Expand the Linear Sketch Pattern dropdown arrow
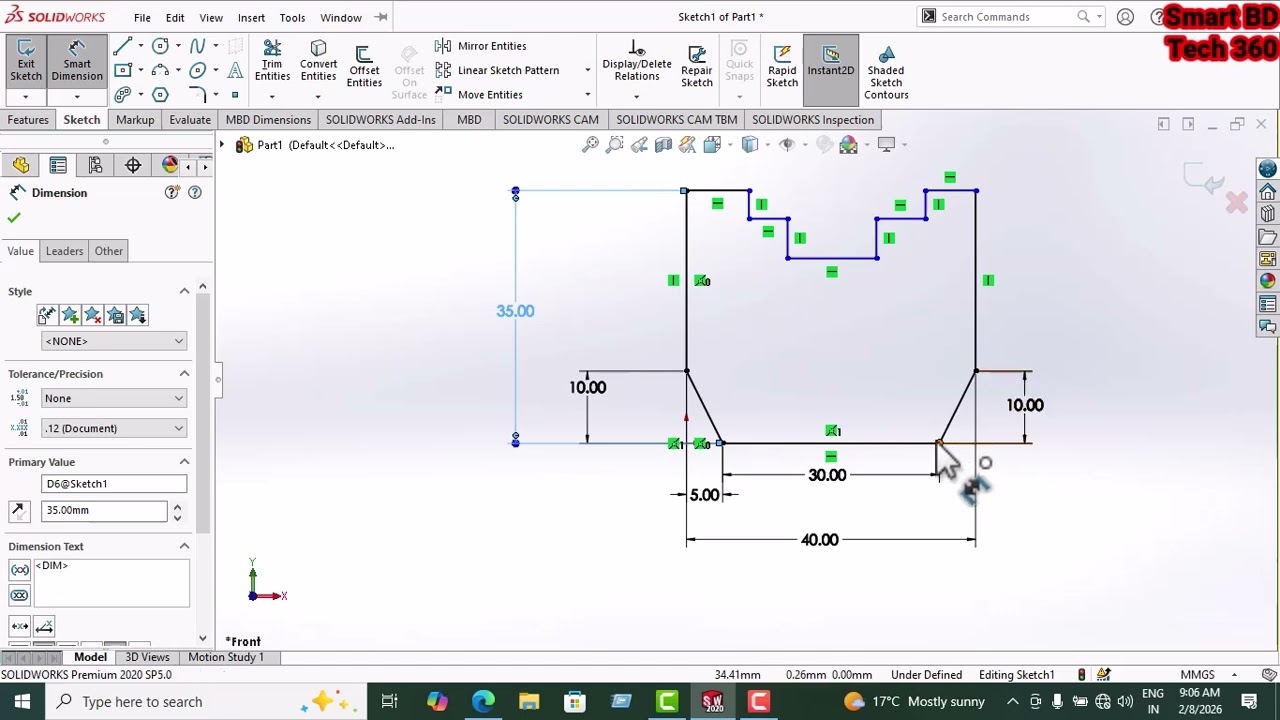Image resolution: width=1280 pixels, height=720 pixels. tap(587, 70)
